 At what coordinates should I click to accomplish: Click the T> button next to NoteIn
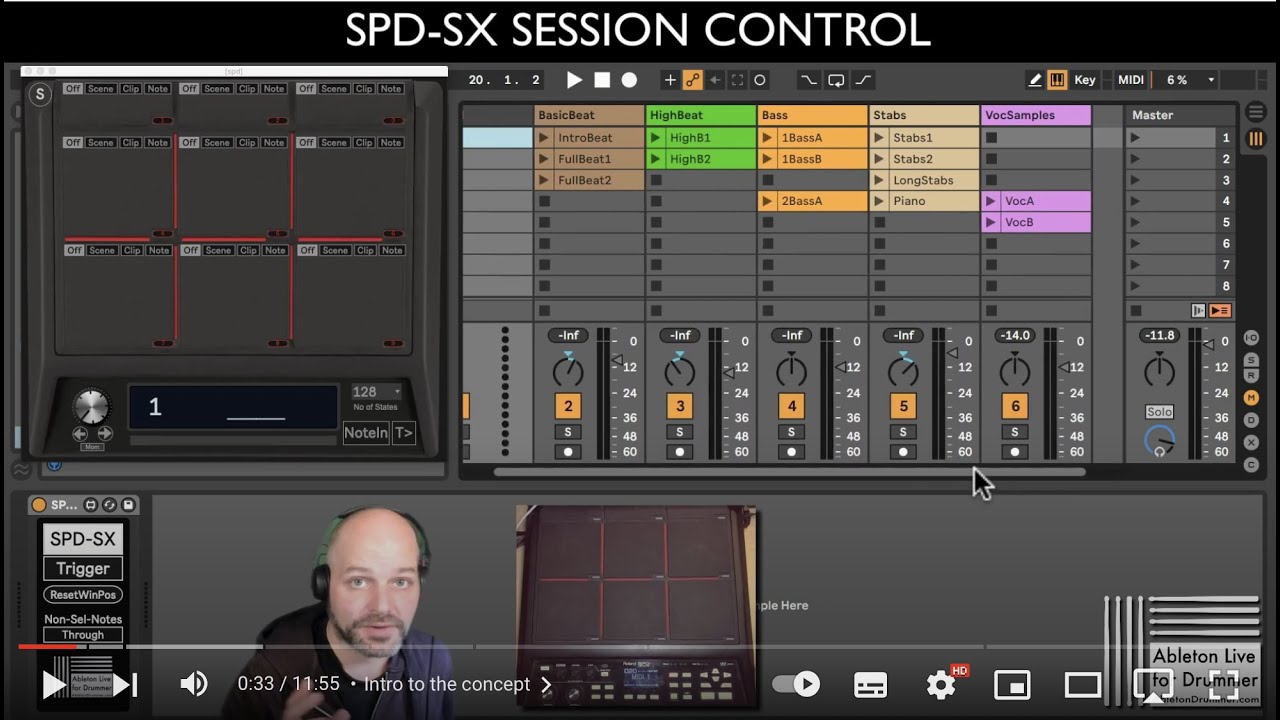(x=403, y=433)
